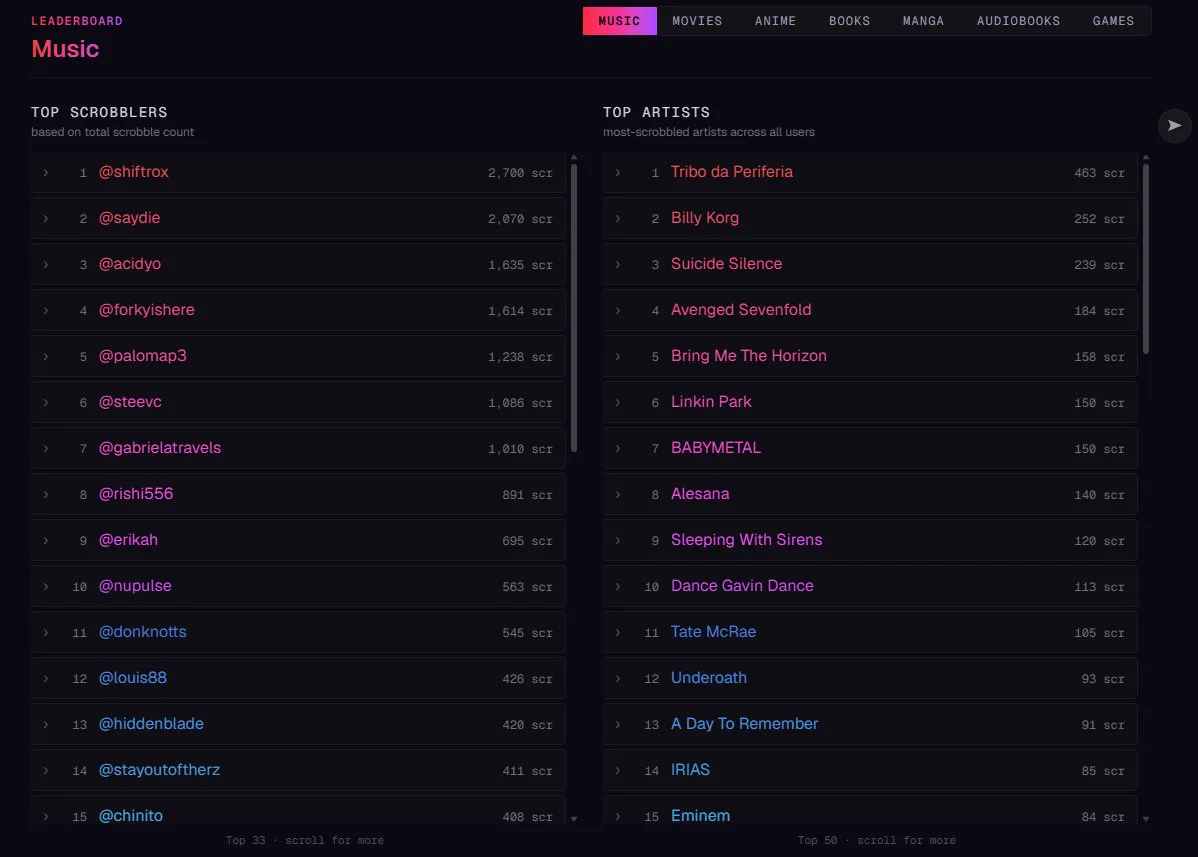Viewport: 1198px width, 857px height.
Task: Expand the Tate McRae row chevron
Action: click(x=617, y=632)
